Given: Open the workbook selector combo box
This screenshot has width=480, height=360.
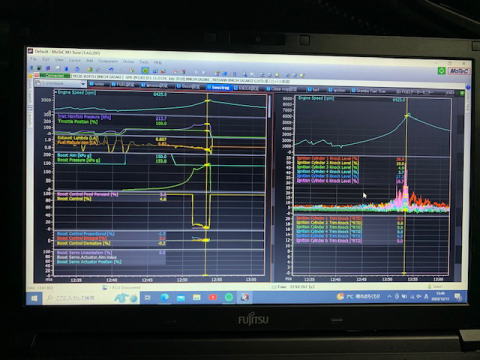Looking at the screenshot, I should point(60,83).
